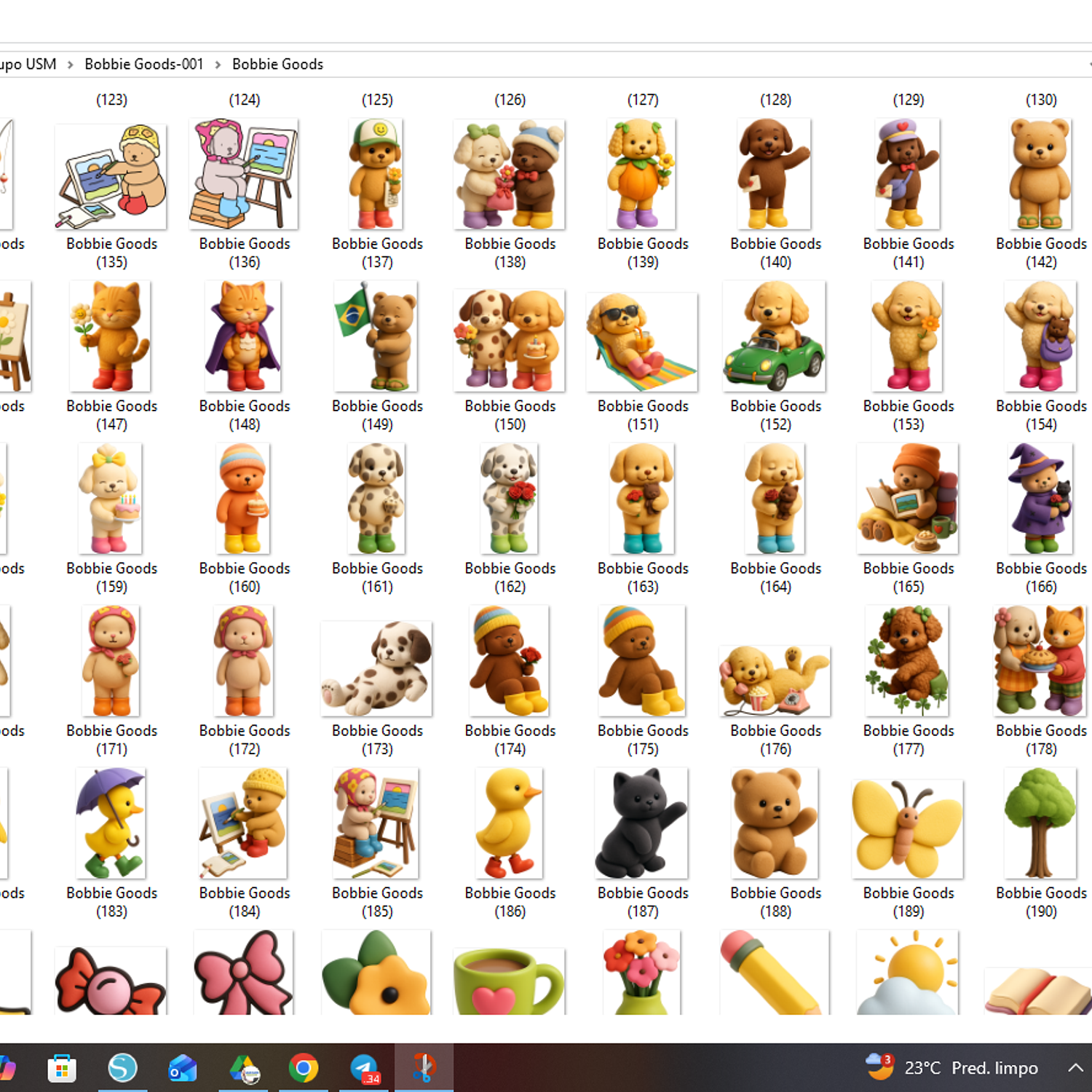Select Bobbie Goods (183) duck with umbrella
1092x1092 pixels.
tap(111, 823)
